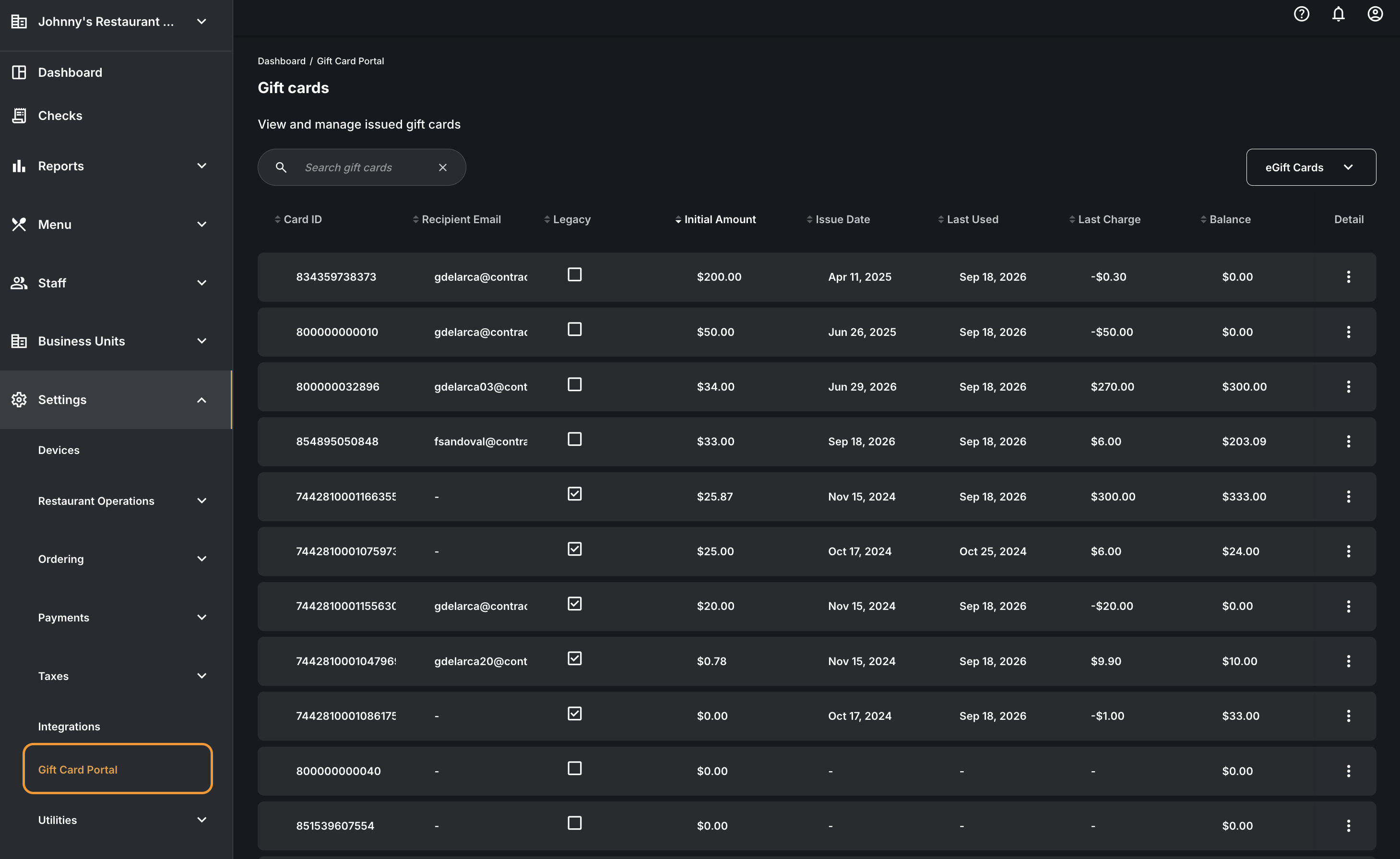
Task: Expand Payments submenu
Action: coord(121,618)
